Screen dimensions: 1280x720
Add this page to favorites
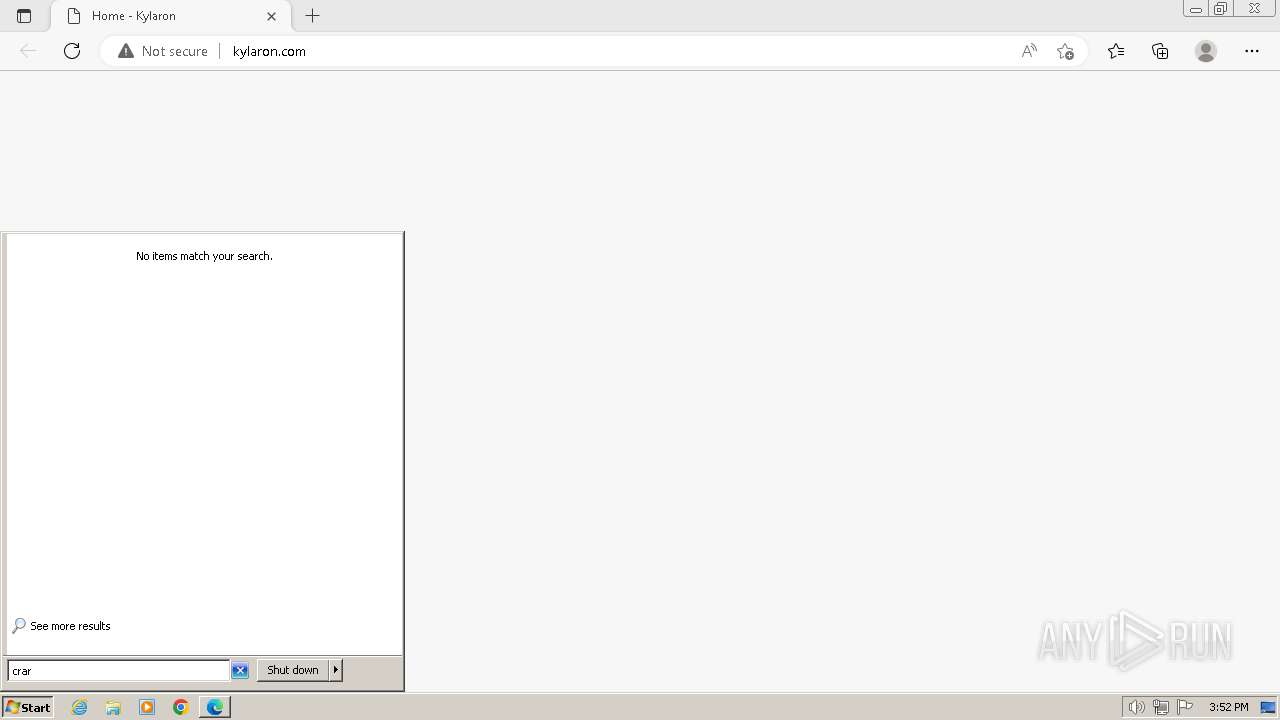[x=1065, y=51]
